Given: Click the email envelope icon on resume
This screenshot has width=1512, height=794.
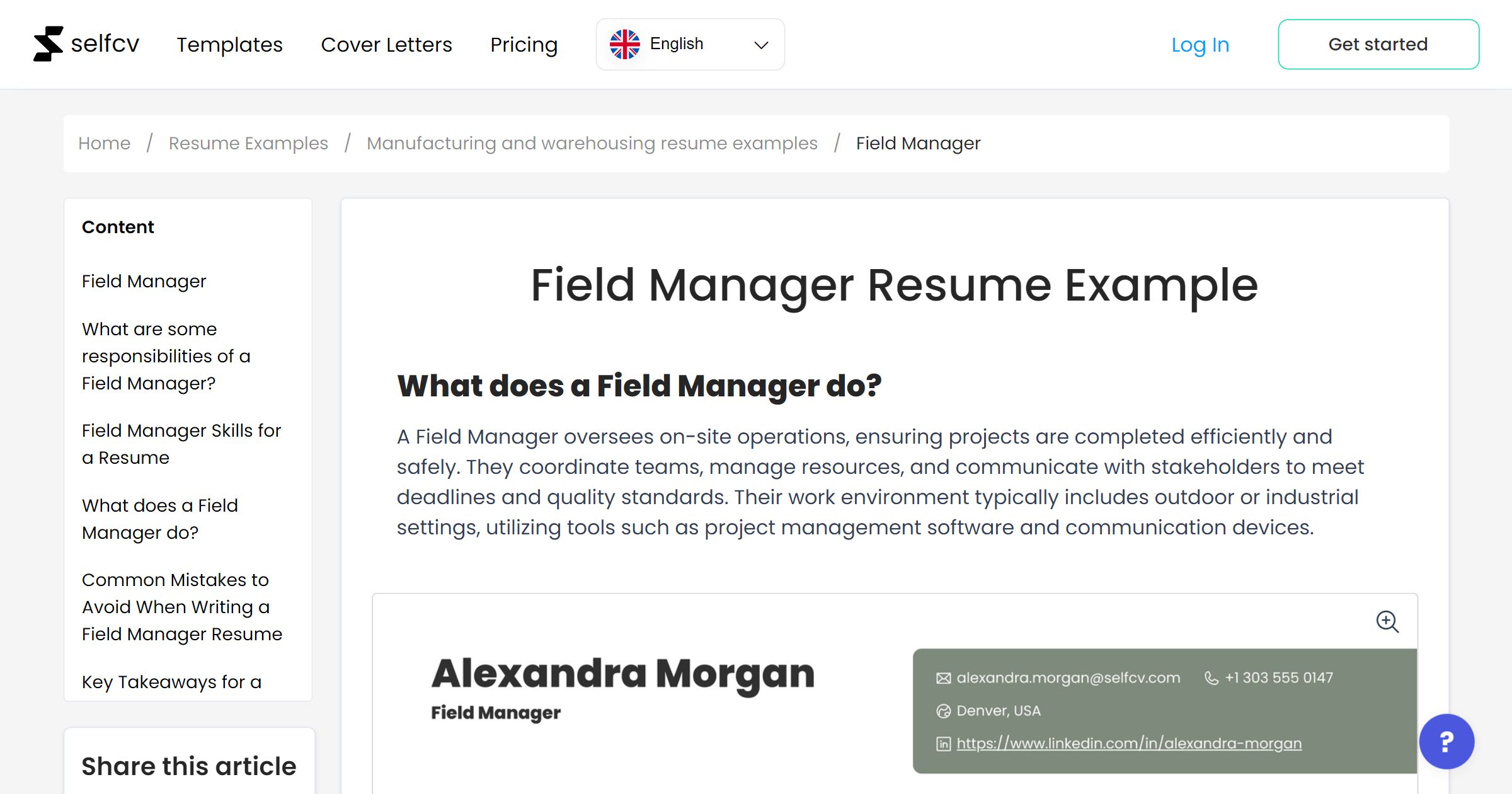Looking at the screenshot, I should 943,678.
